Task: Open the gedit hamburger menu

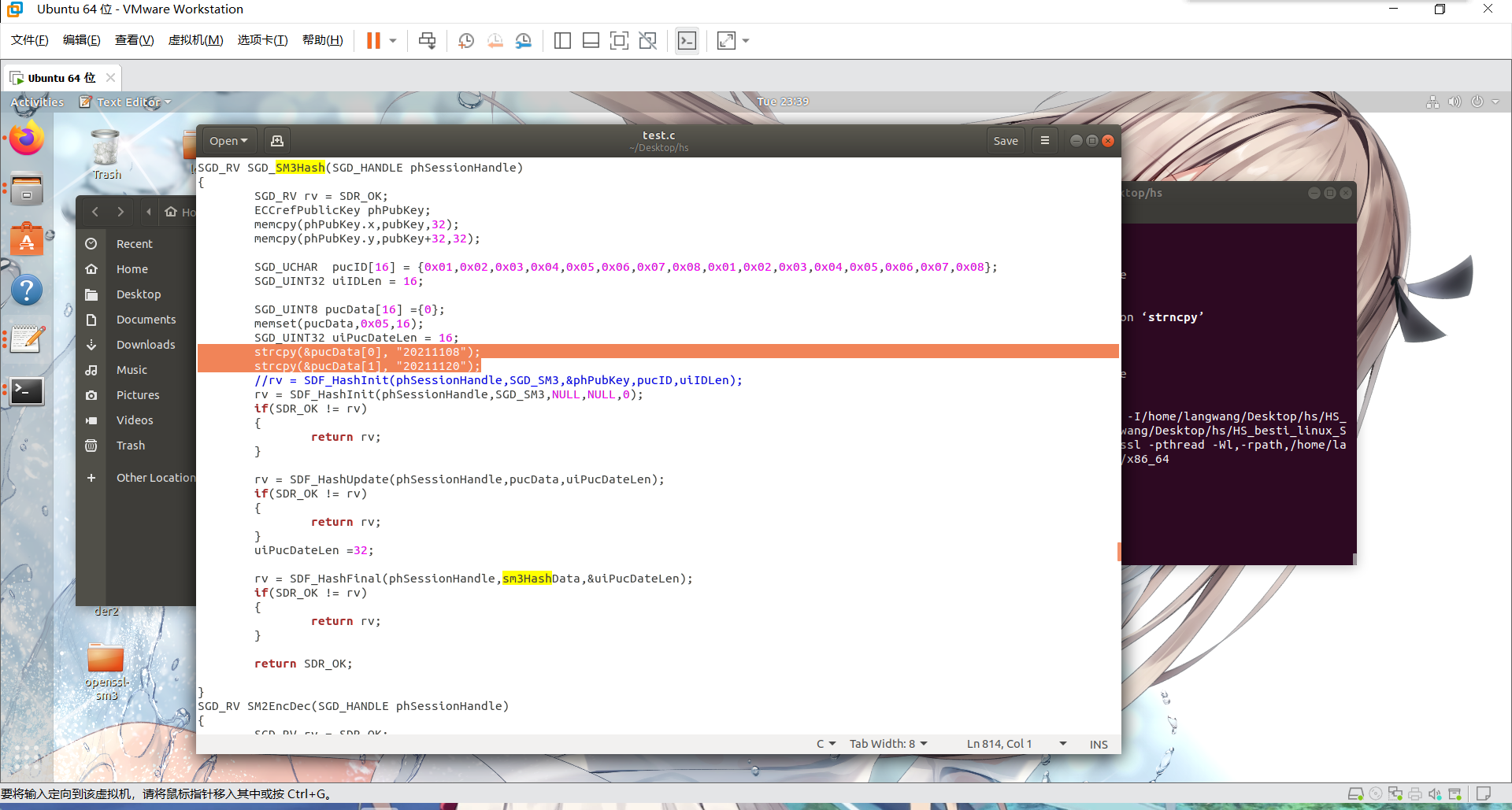Action: [x=1045, y=141]
